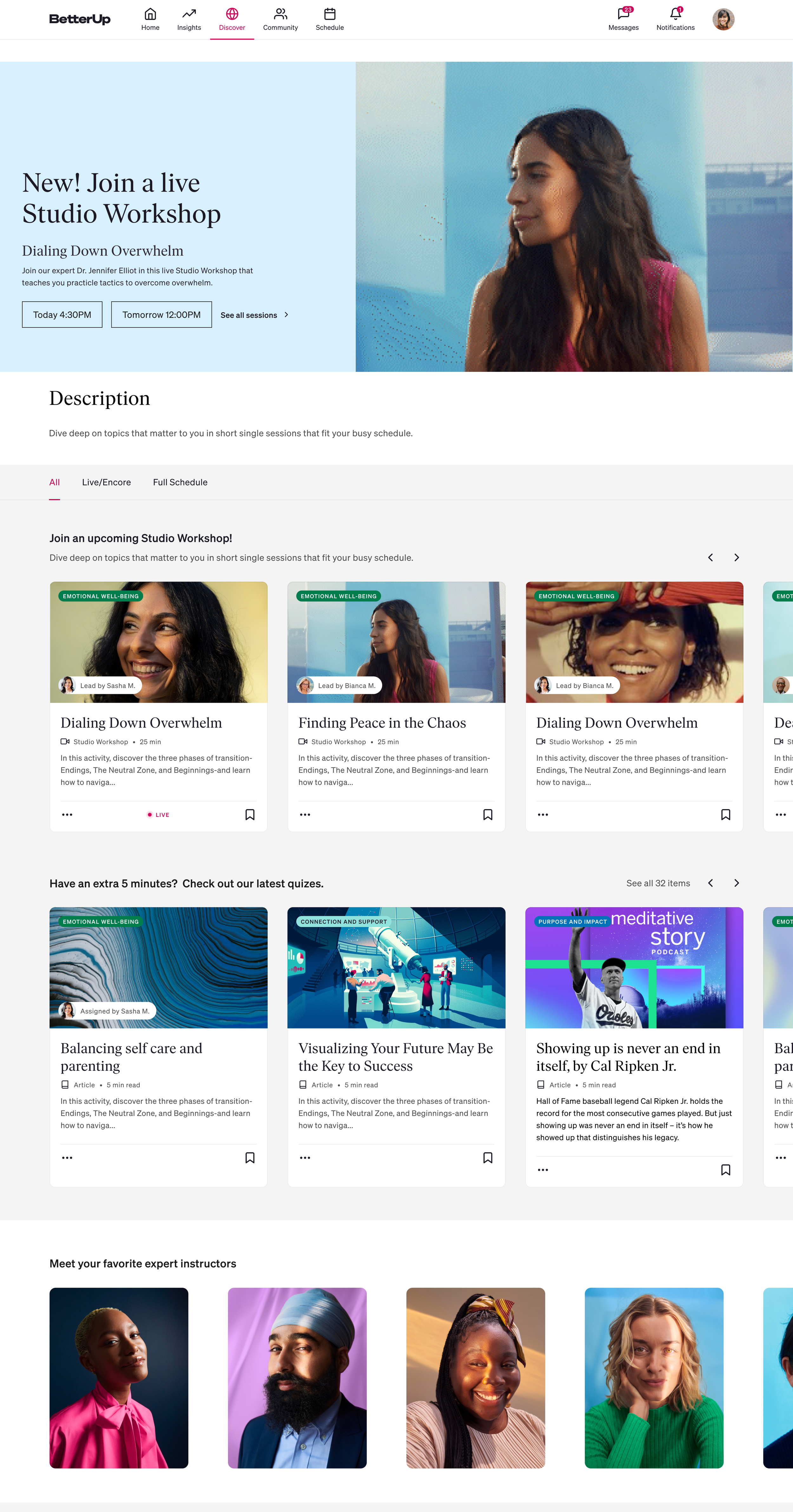Open See all sessions link
The height and width of the screenshot is (1512, 793).
pos(254,315)
